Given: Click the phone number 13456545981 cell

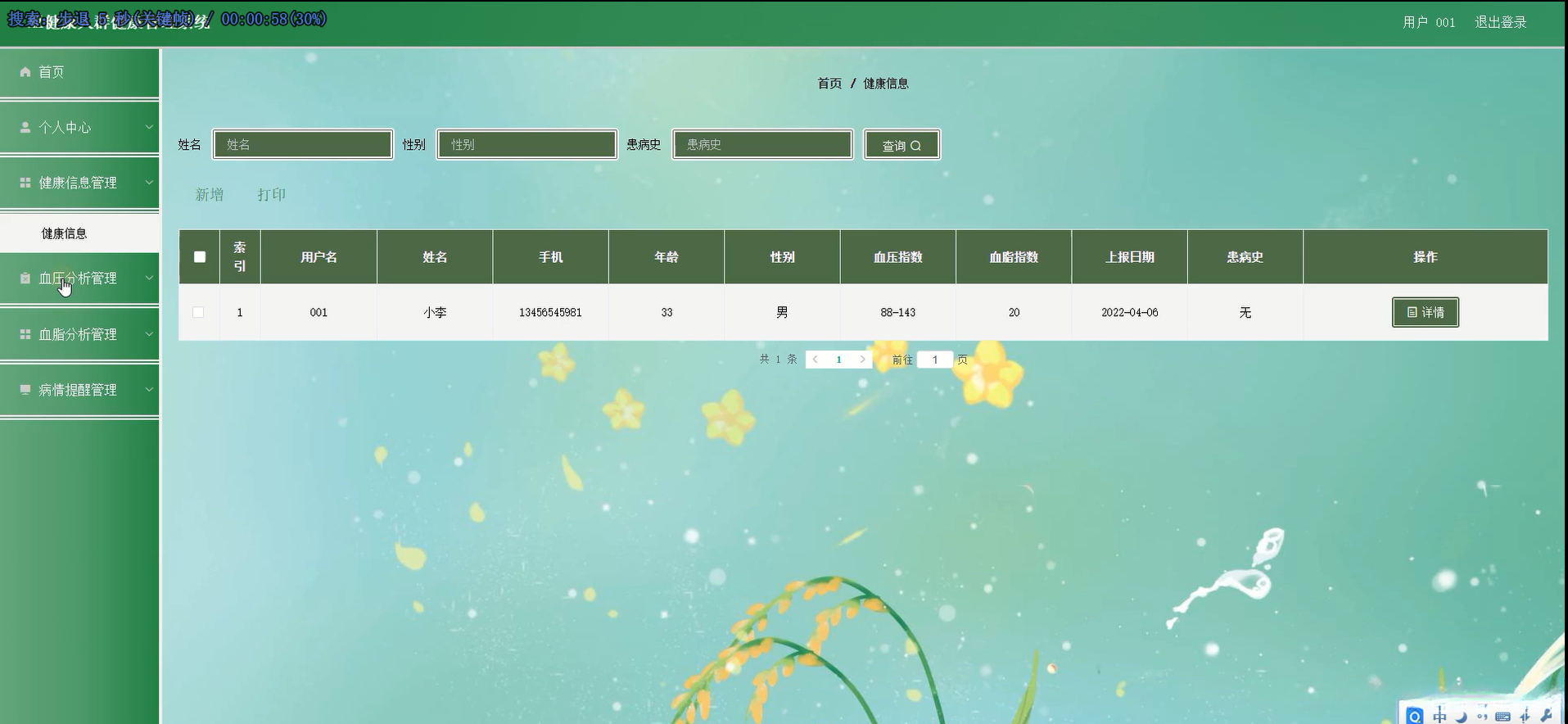Looking at the screenshot, I should (551, 312).
